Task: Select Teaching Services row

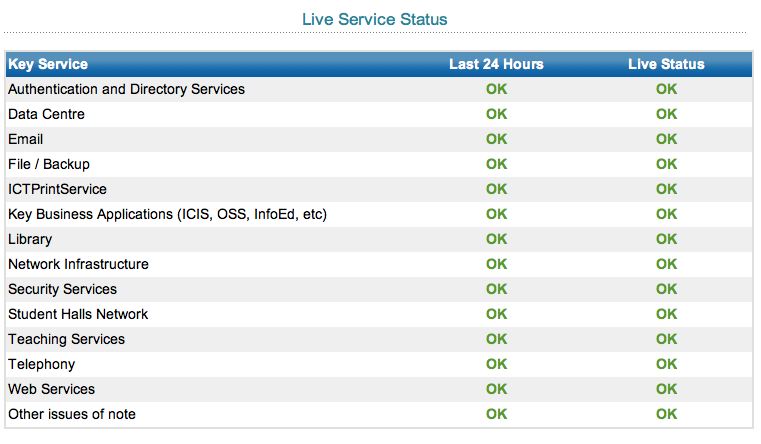Action: pos(66,339)
